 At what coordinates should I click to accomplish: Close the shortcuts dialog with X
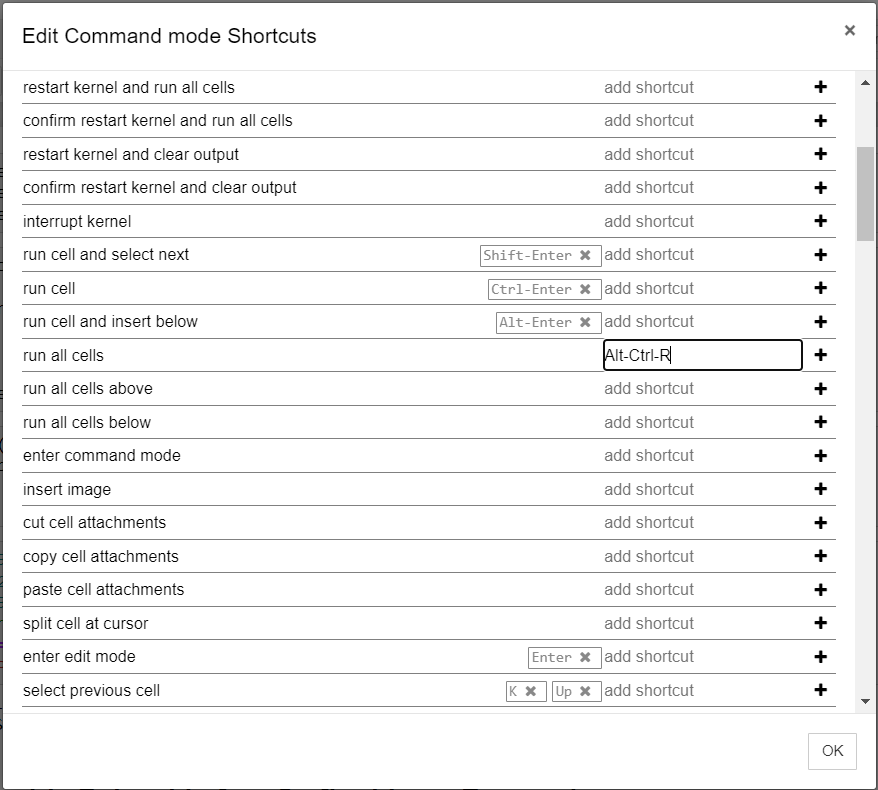(850, 31)
